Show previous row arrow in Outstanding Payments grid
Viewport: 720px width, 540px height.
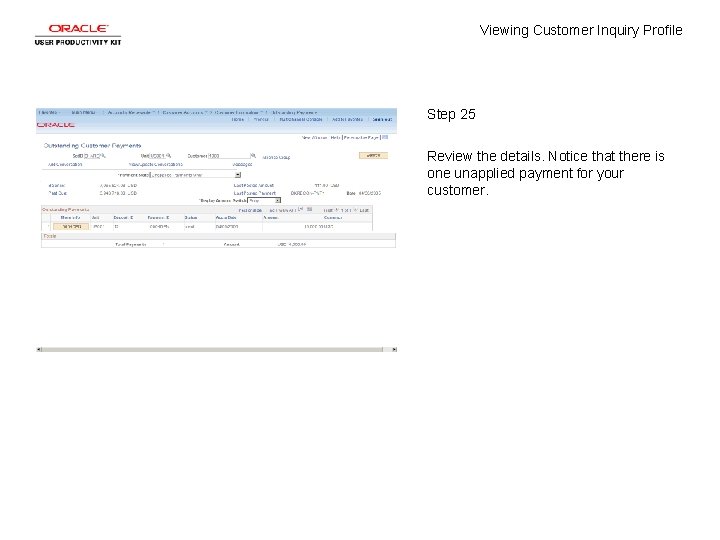(338, 210)
